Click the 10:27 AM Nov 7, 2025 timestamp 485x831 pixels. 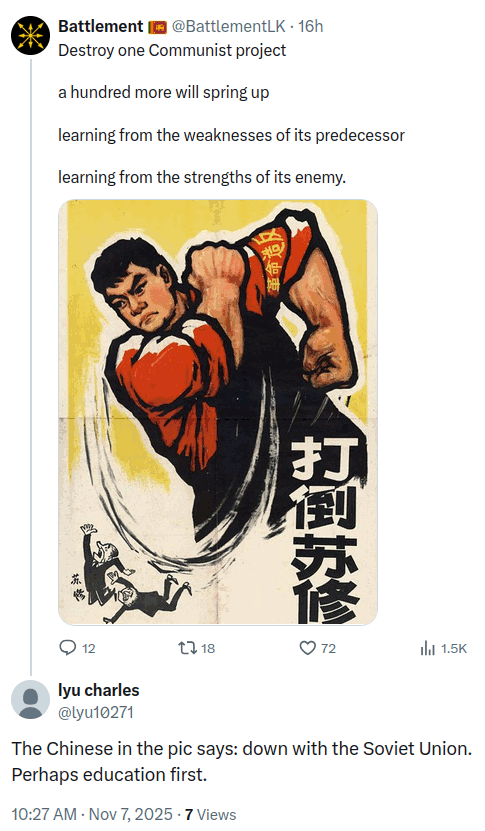pyautogui.click(x=92, y=814)
